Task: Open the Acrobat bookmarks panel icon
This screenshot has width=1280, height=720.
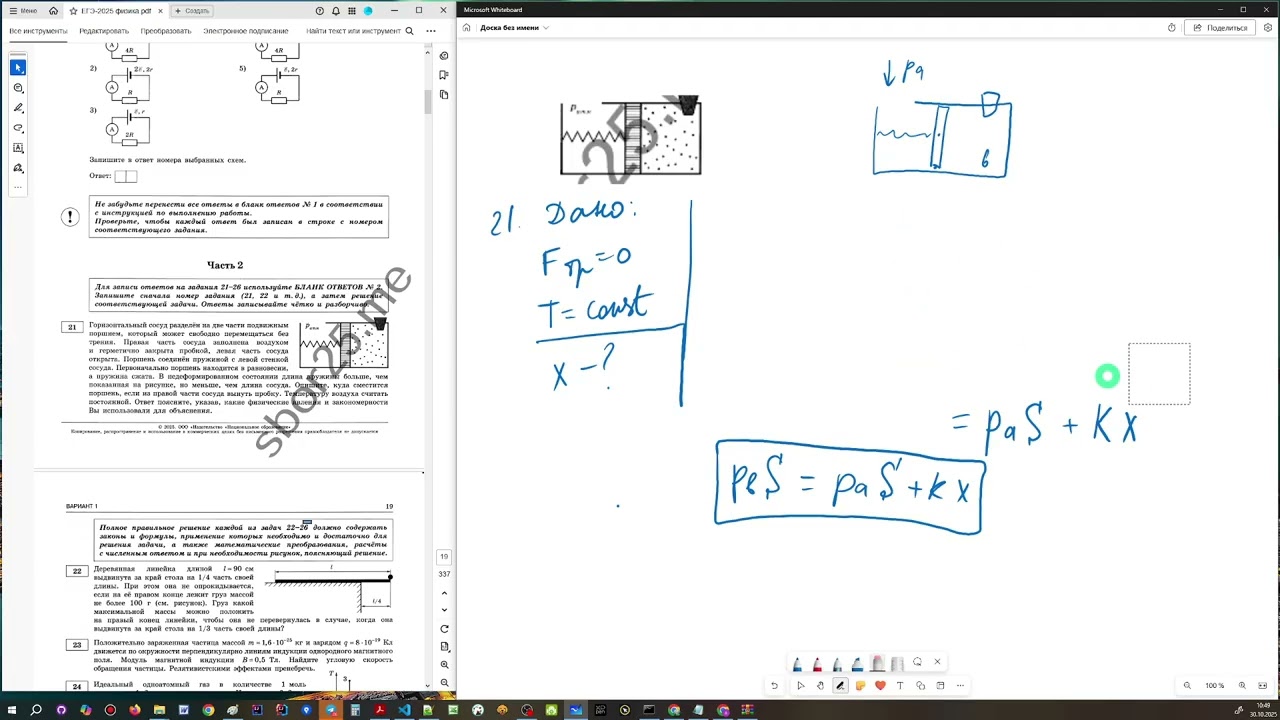Action: (444, 75)
